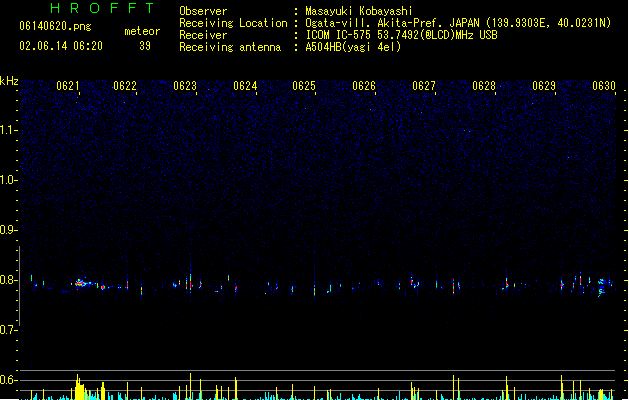Click the Receiving Location label
Screen dimensions: 629x400
pyautogui.click(x=233, y=23)
